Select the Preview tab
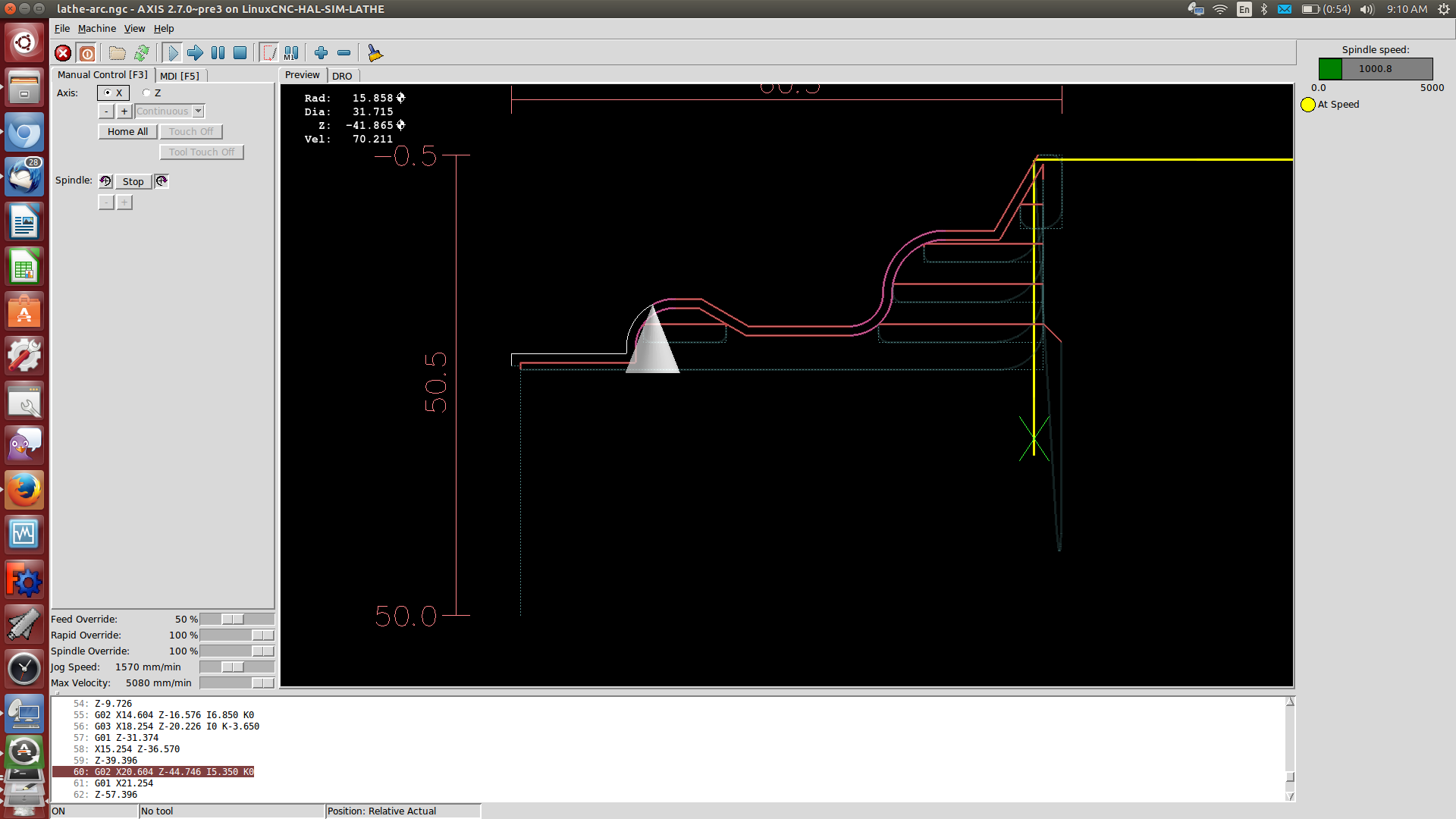Screen dimensions: 1456x819 tap(303, 75)
